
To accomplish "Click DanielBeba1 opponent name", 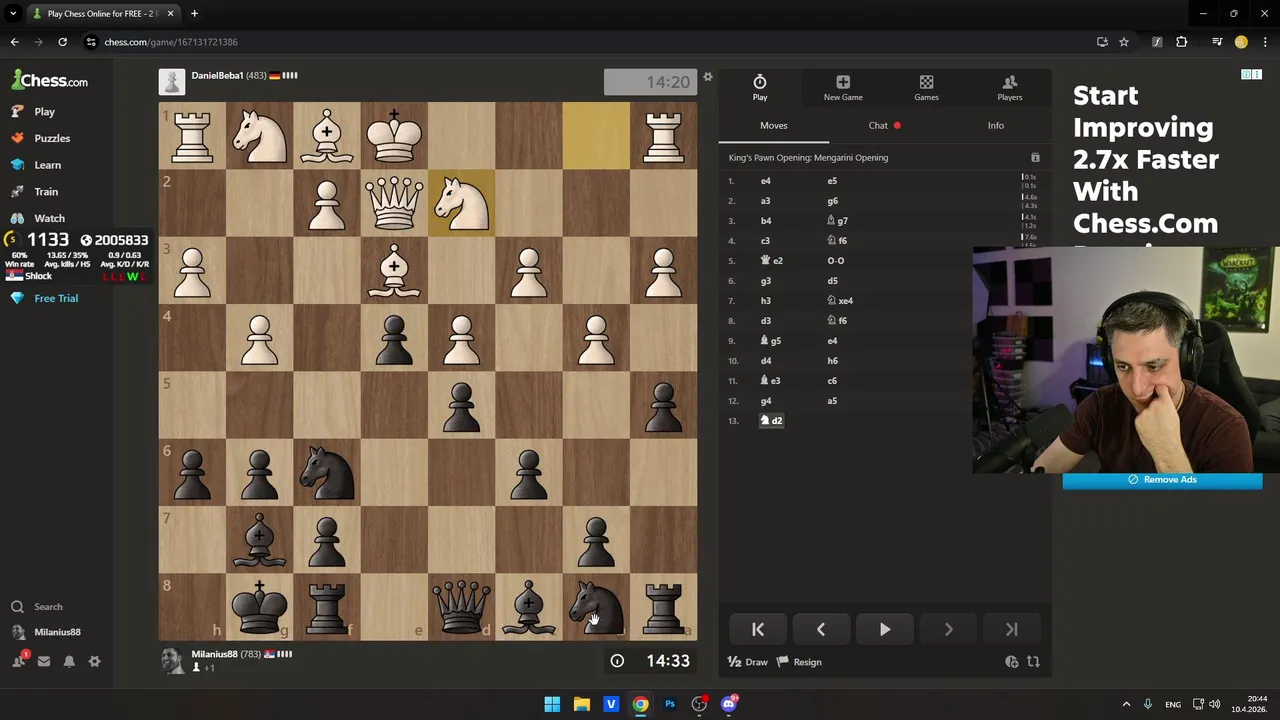I will 217,76.
